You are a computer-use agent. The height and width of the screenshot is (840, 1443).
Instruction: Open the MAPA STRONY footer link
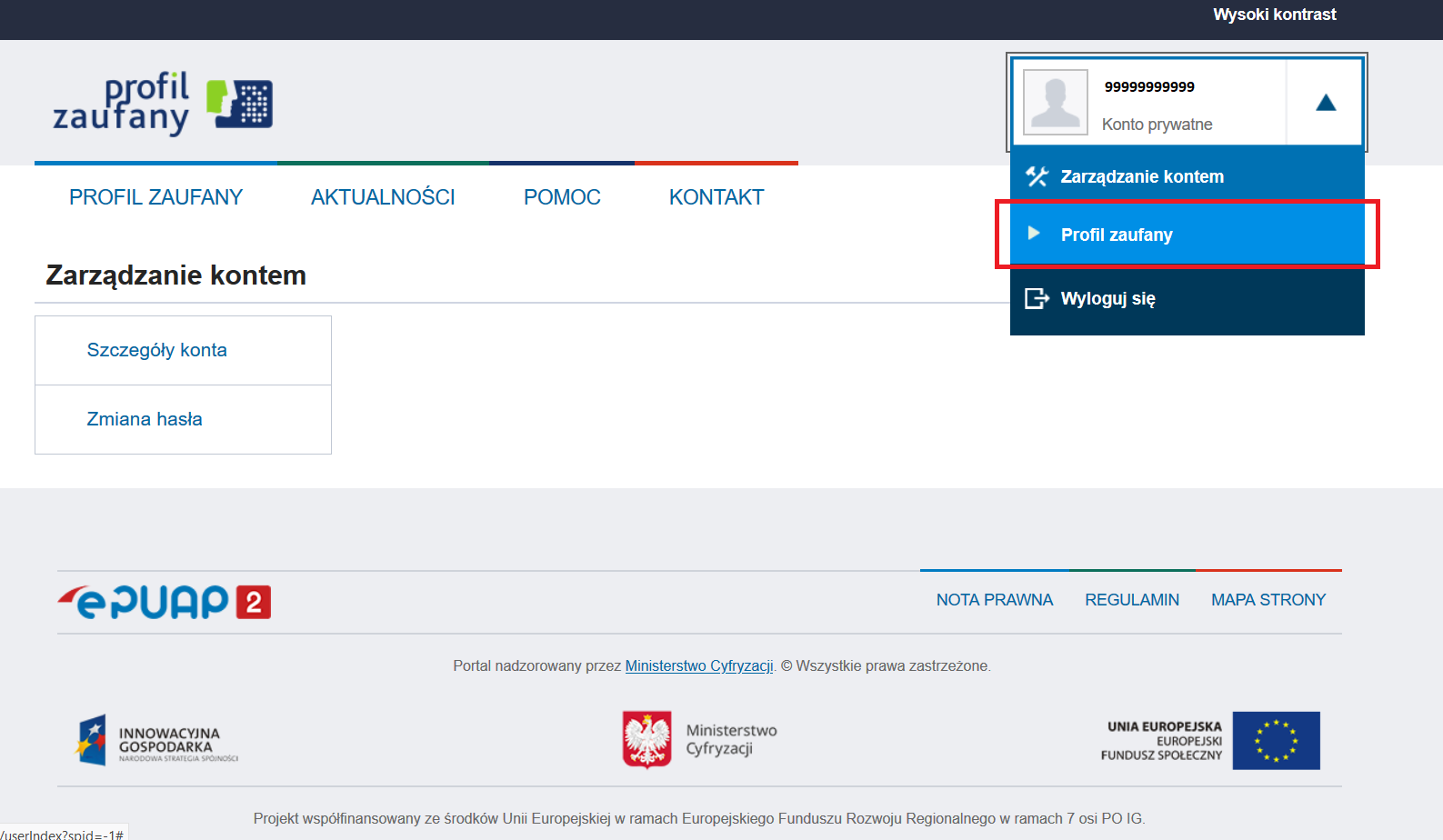tap(1268, 600)
